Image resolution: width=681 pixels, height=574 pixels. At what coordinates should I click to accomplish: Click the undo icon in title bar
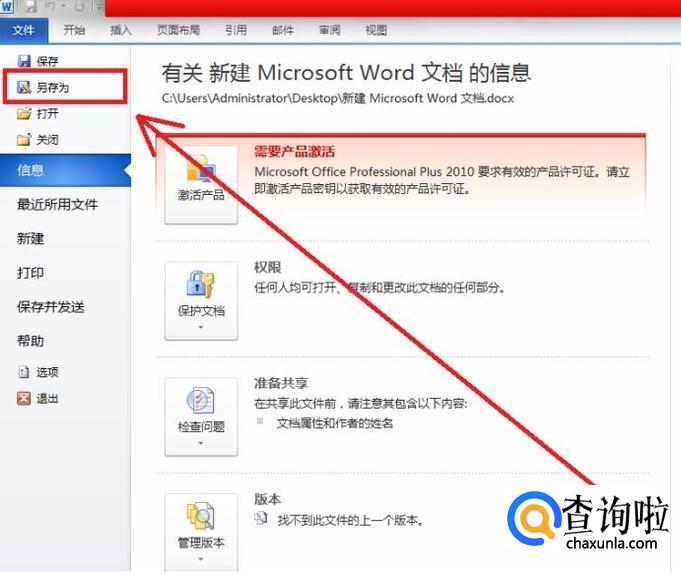(x=52, y=6)
